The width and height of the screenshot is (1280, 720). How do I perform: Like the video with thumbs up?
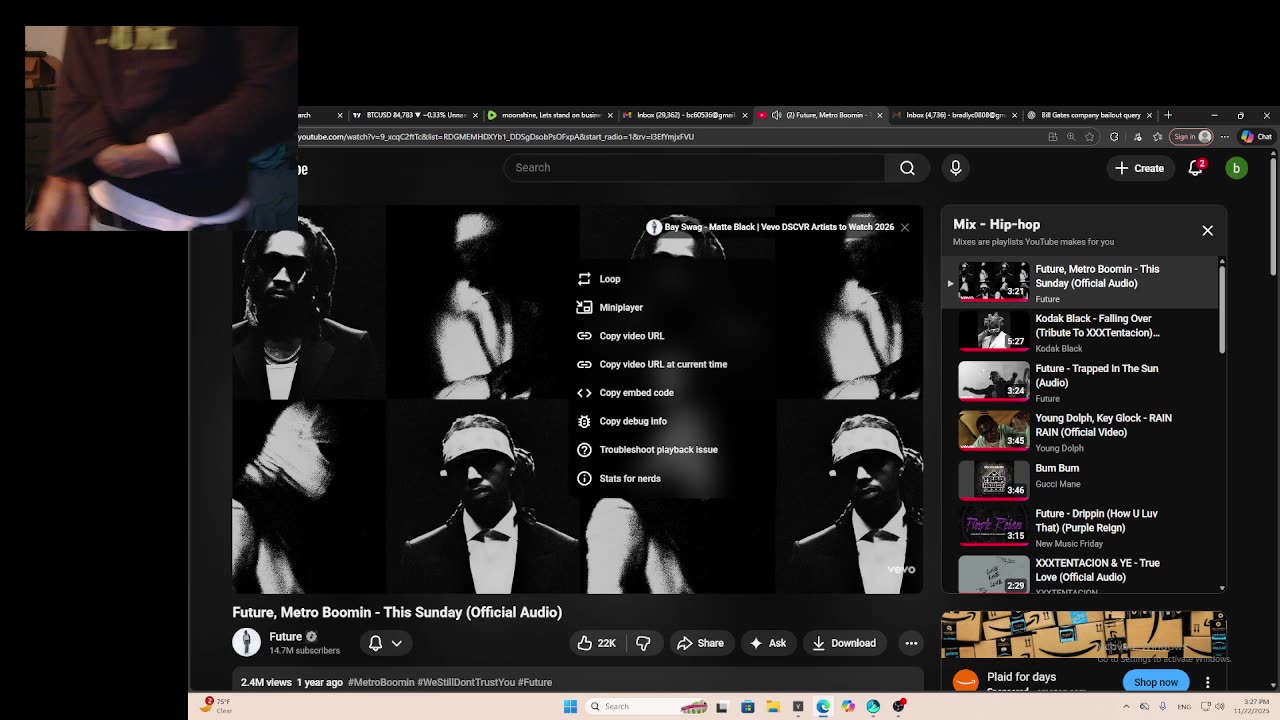click(596, 643)
